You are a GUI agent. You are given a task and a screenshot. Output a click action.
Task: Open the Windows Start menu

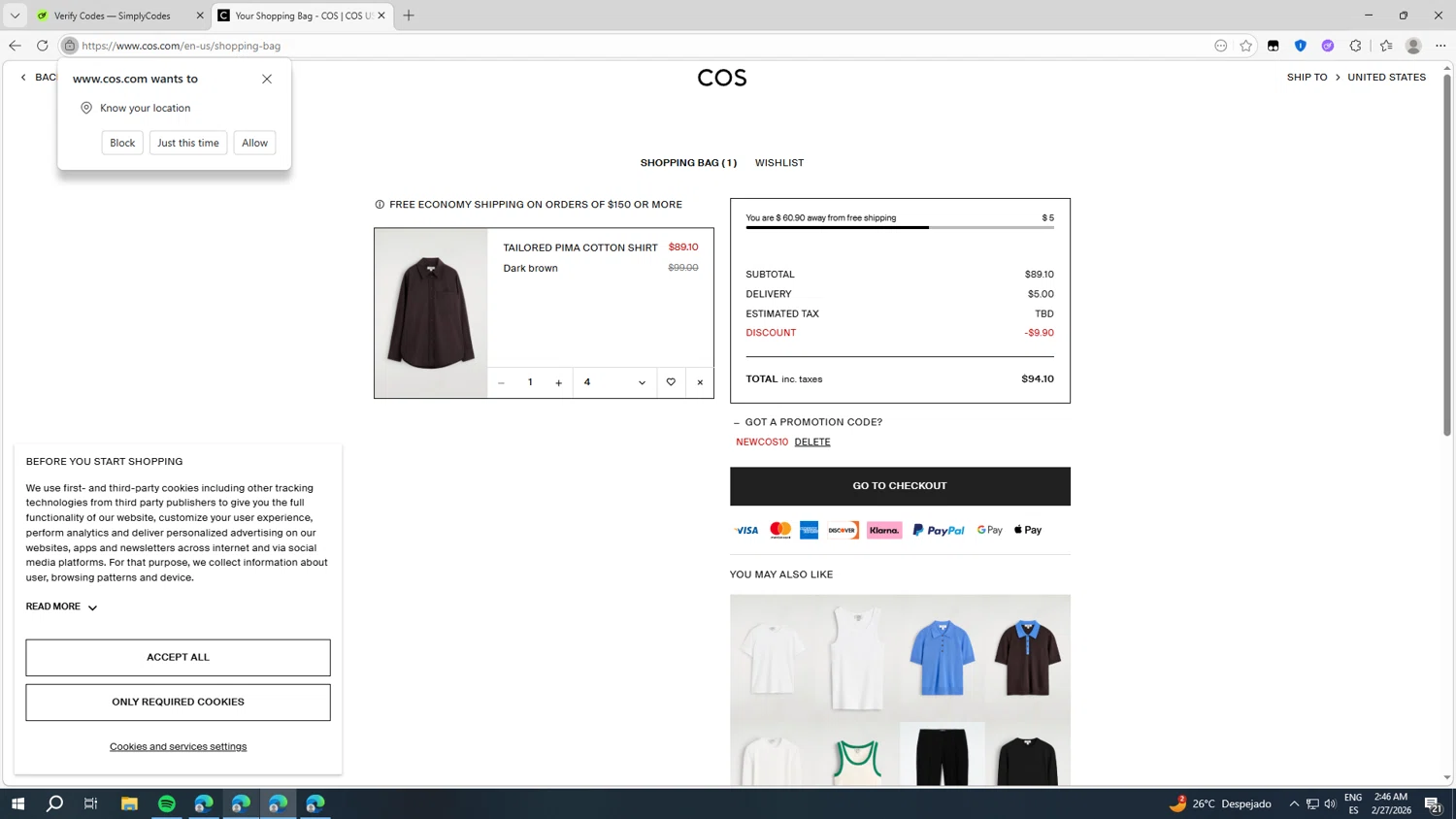[17, 803]
